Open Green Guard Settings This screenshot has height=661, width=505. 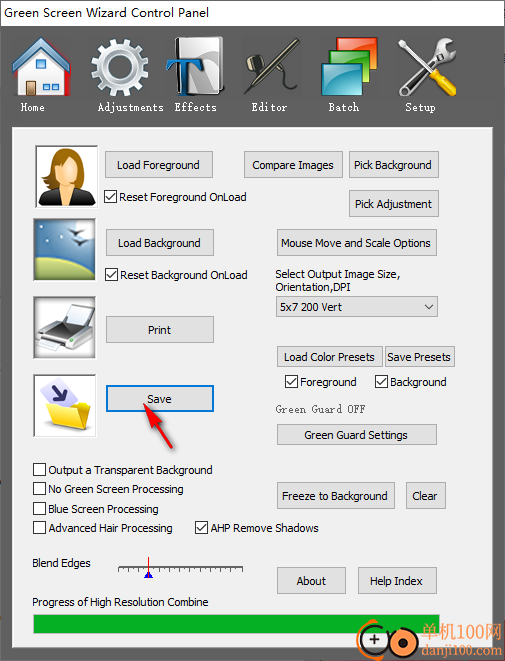357,435
